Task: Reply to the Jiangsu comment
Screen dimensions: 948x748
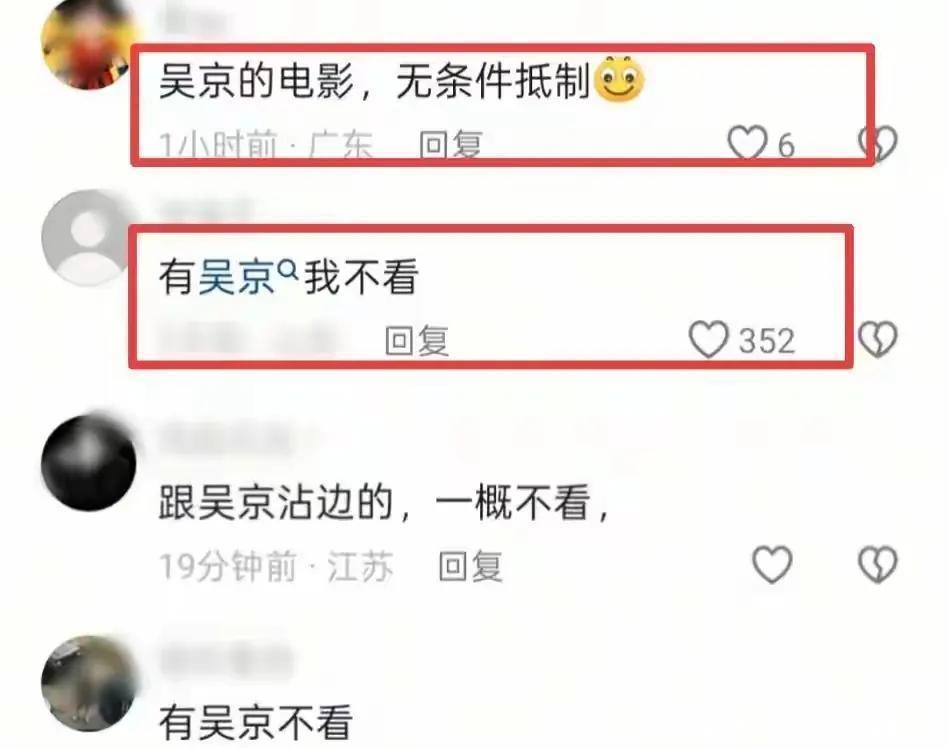Action: point(470,566)
